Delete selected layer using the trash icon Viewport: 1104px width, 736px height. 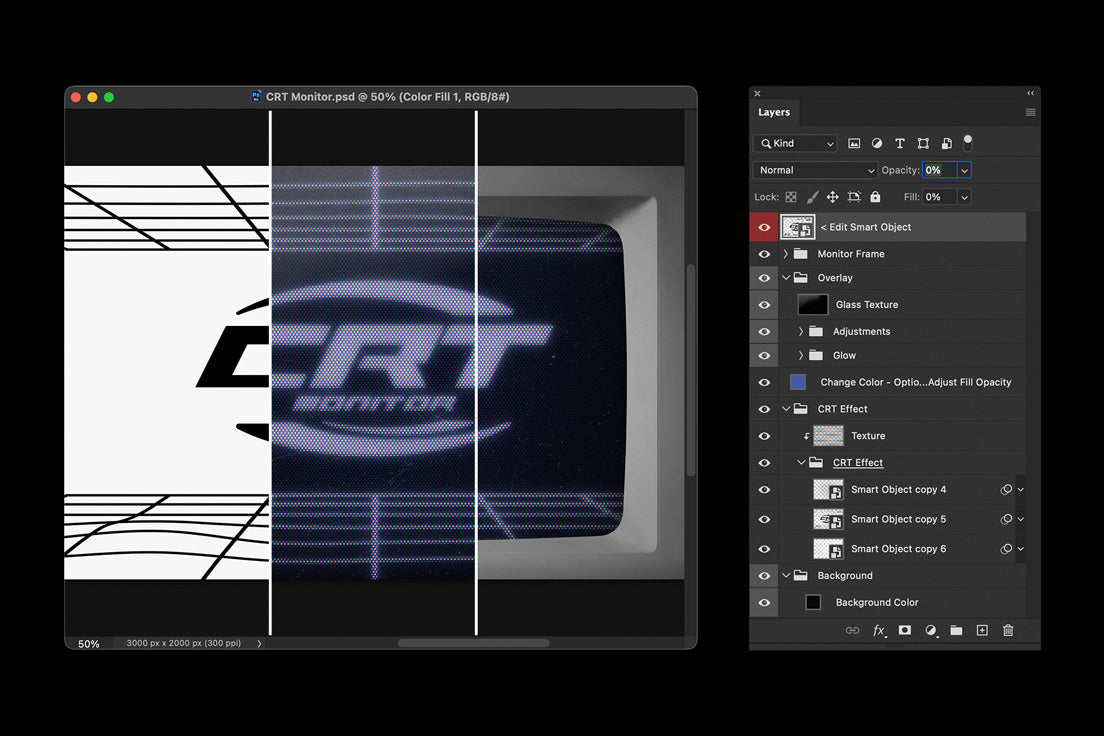[x=1008, y=630]
